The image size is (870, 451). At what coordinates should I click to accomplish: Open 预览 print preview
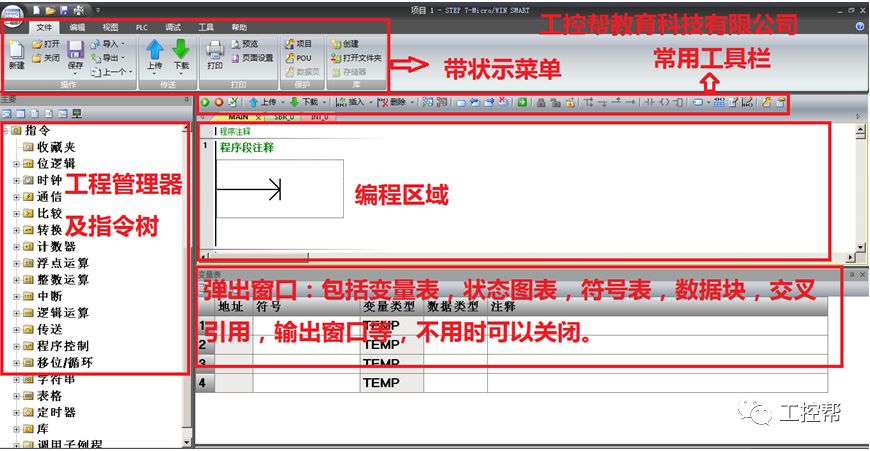point(245,44)
